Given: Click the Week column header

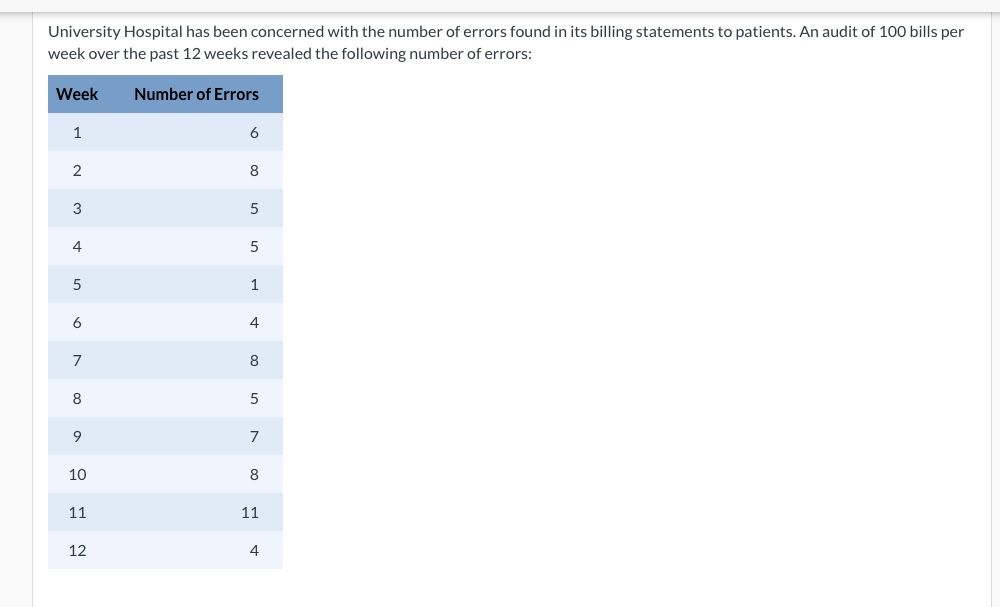Looking at the screenshot, I should [77, 94].
